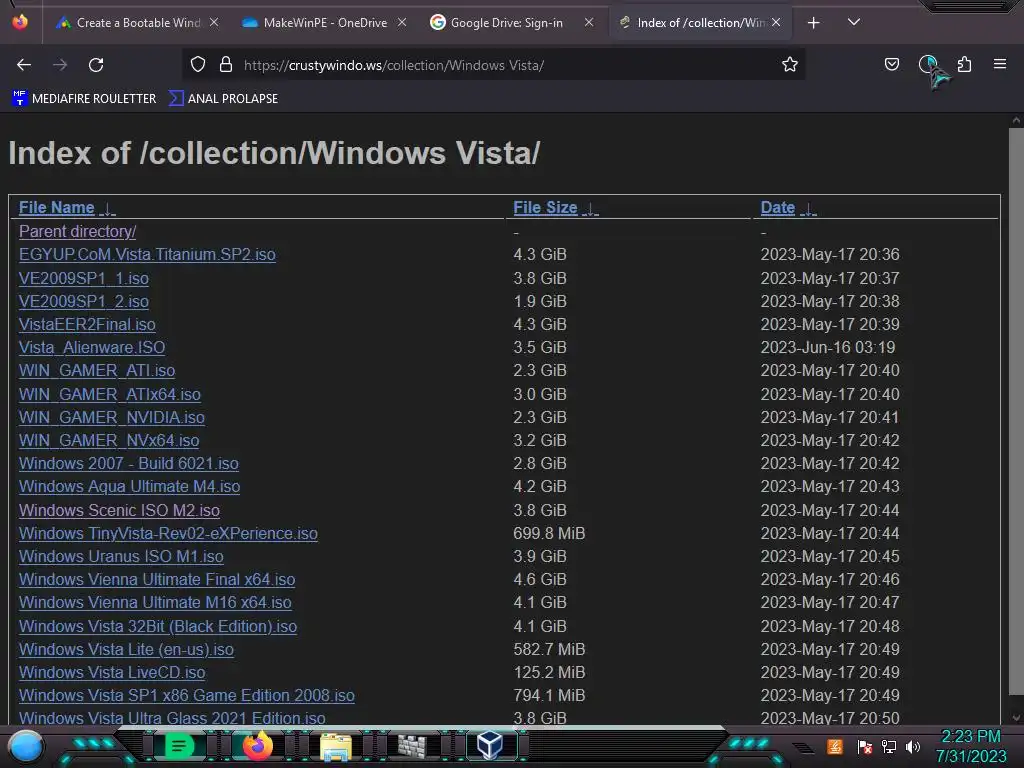
Task: Download Windows Aqua Ultimate M4.iso
Action: [129, 487]
